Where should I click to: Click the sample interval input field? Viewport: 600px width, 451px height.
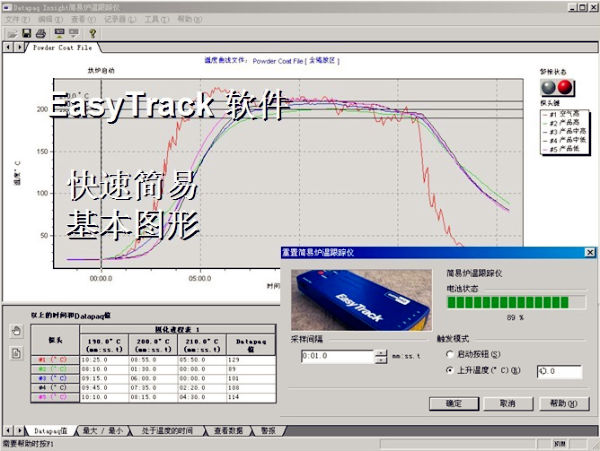coord(336,355)
